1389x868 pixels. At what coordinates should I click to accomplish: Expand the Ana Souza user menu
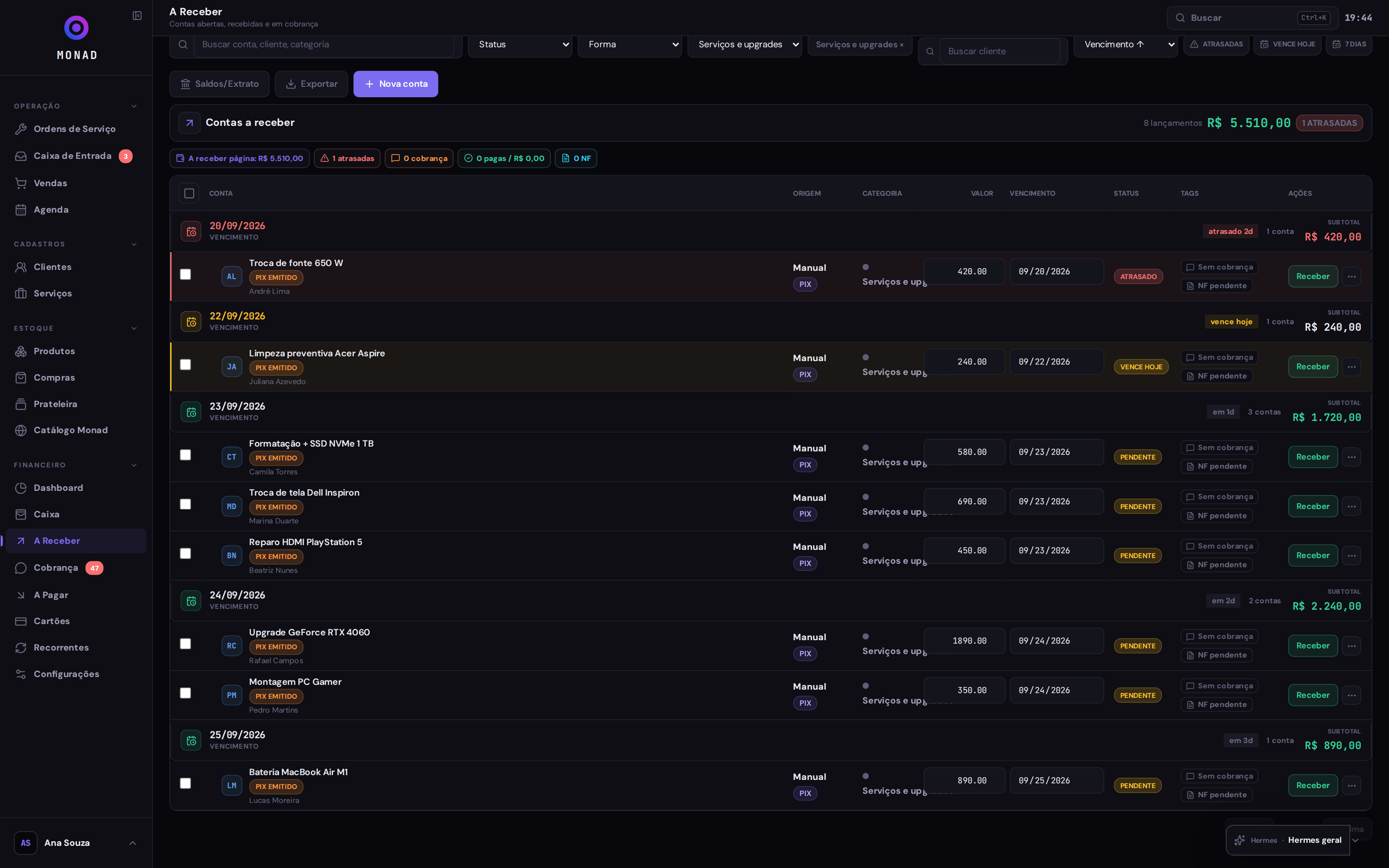point(76,843)
